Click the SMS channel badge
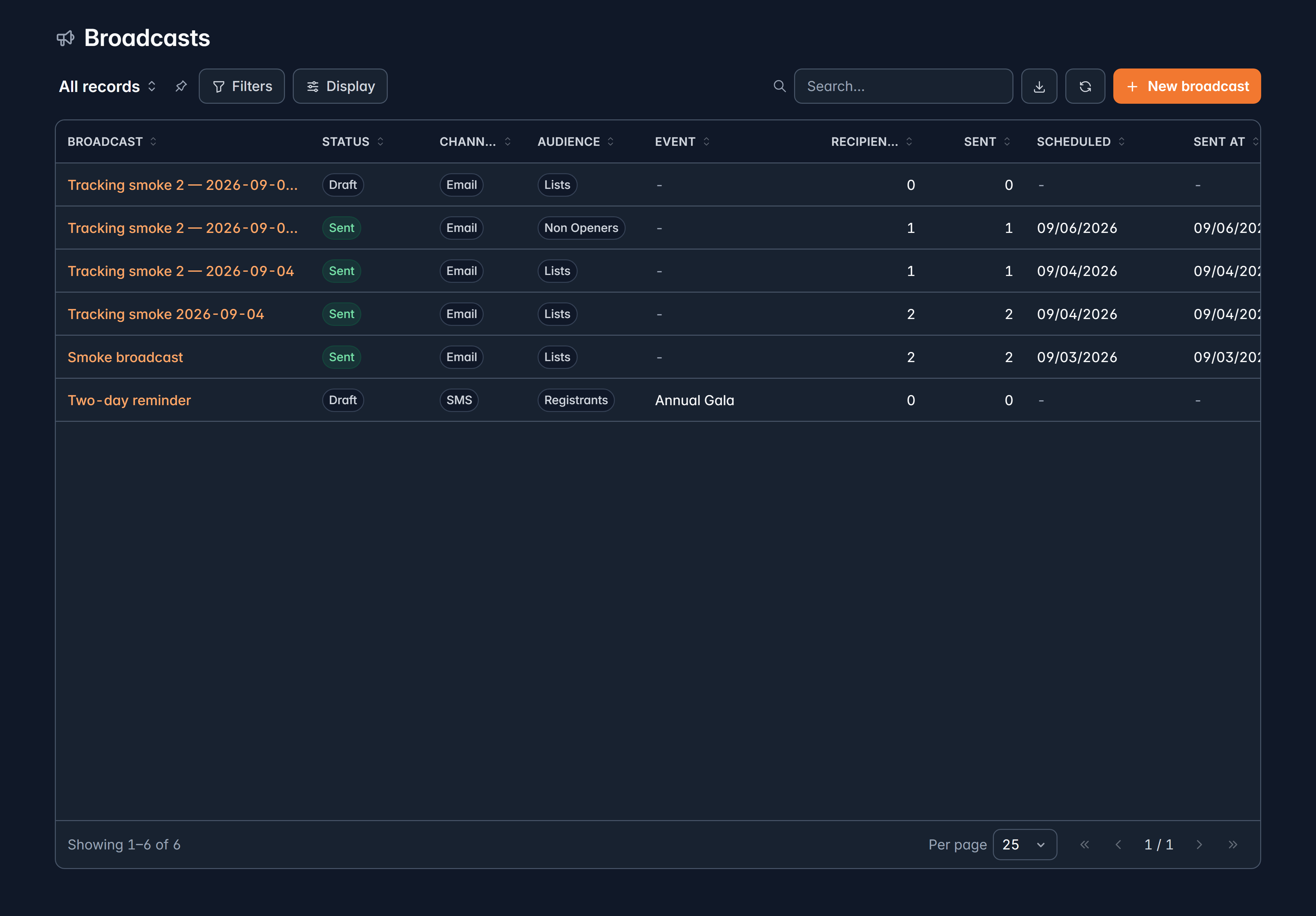This screenshot has width=1316, height=916. 459,400
